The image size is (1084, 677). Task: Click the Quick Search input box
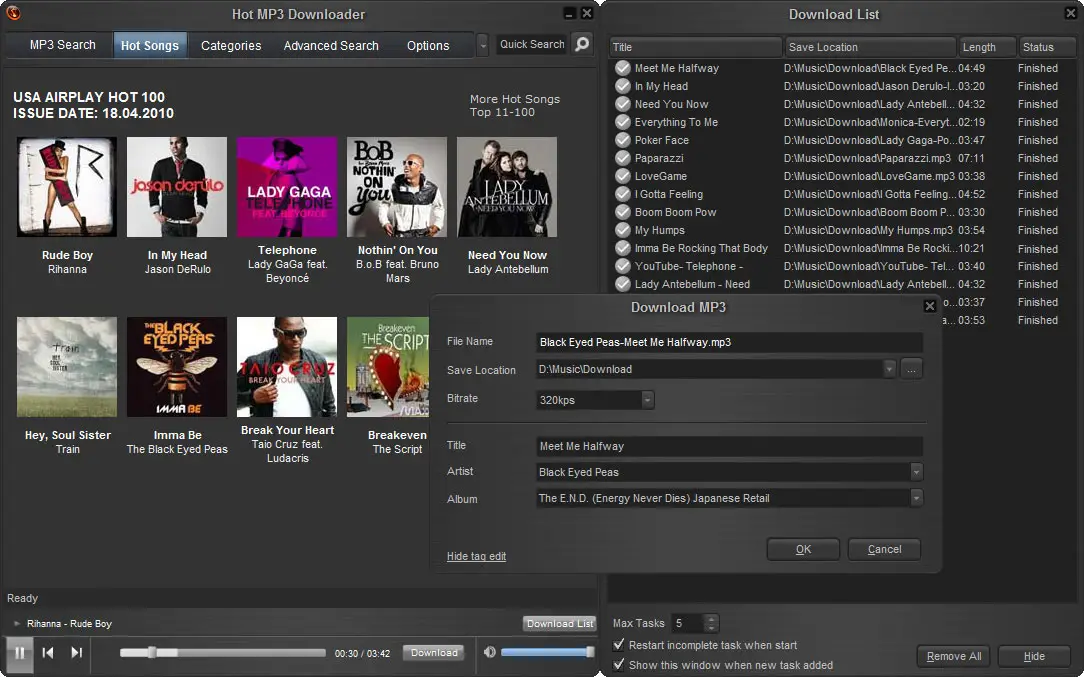click(531, 44)
